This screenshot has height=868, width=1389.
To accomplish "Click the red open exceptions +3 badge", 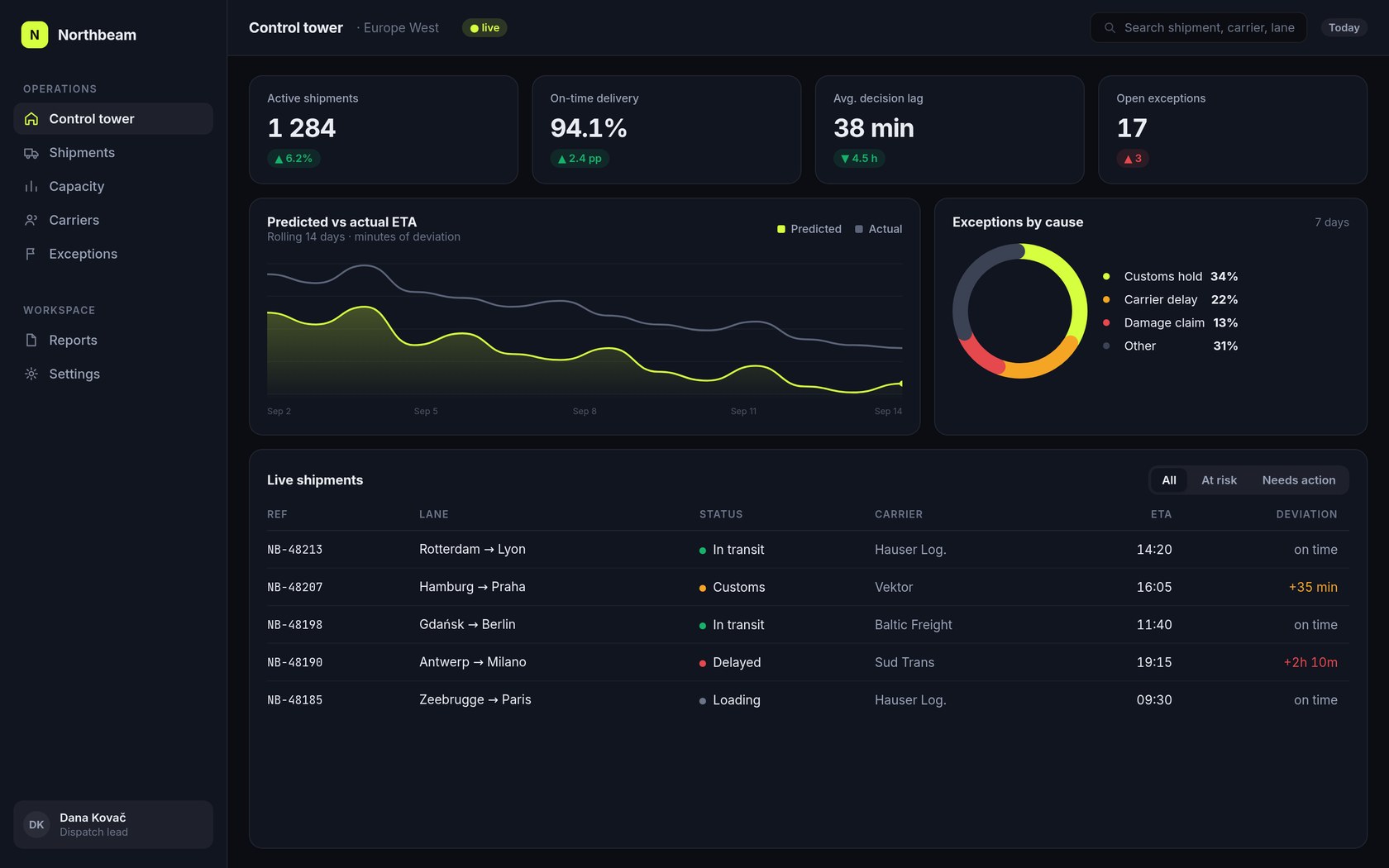I will point(1133,159).
